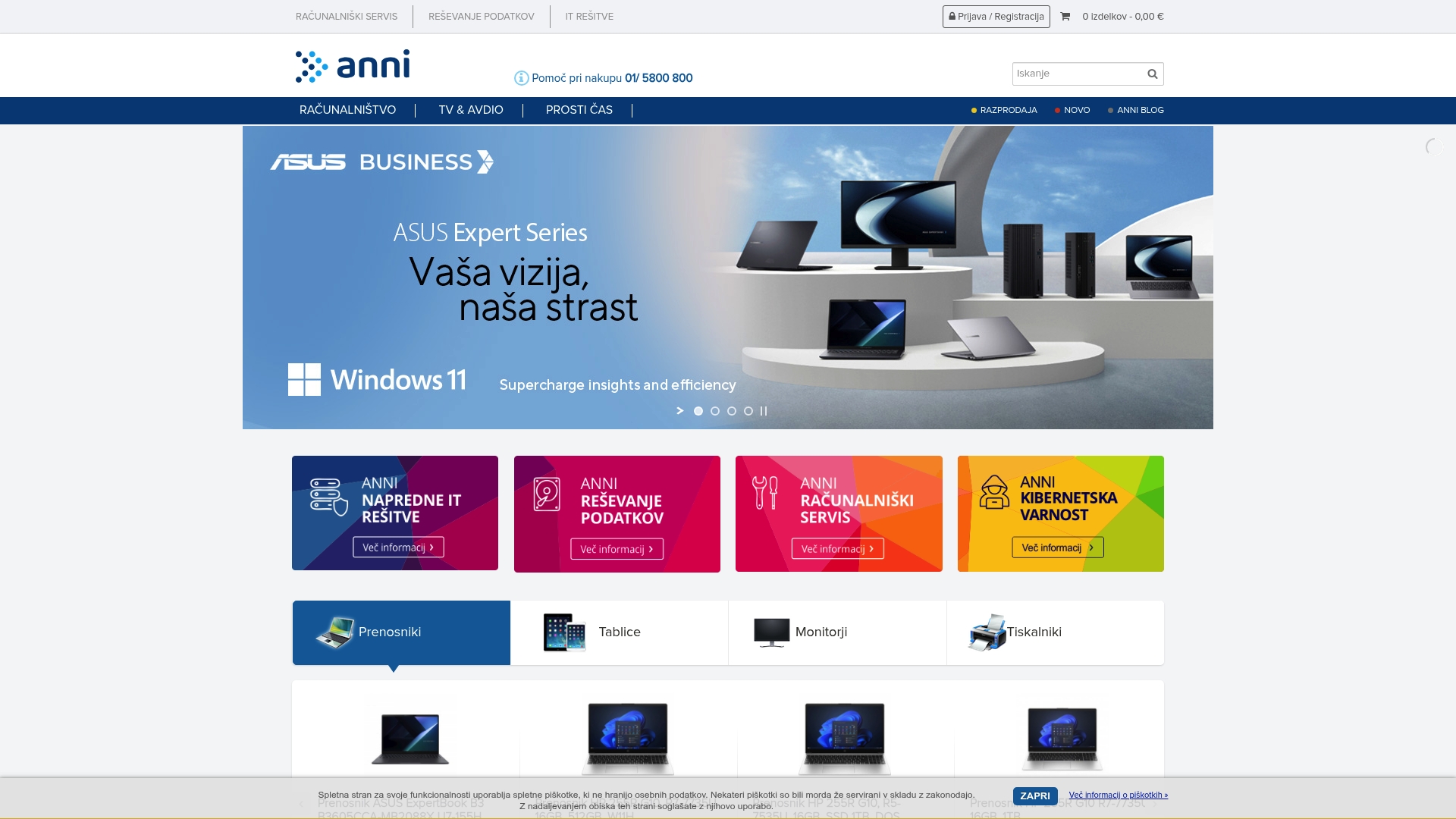This screenshot has height=819, width=1456.
Task: Switch to the Tablice tab
Action: point(619,632)
